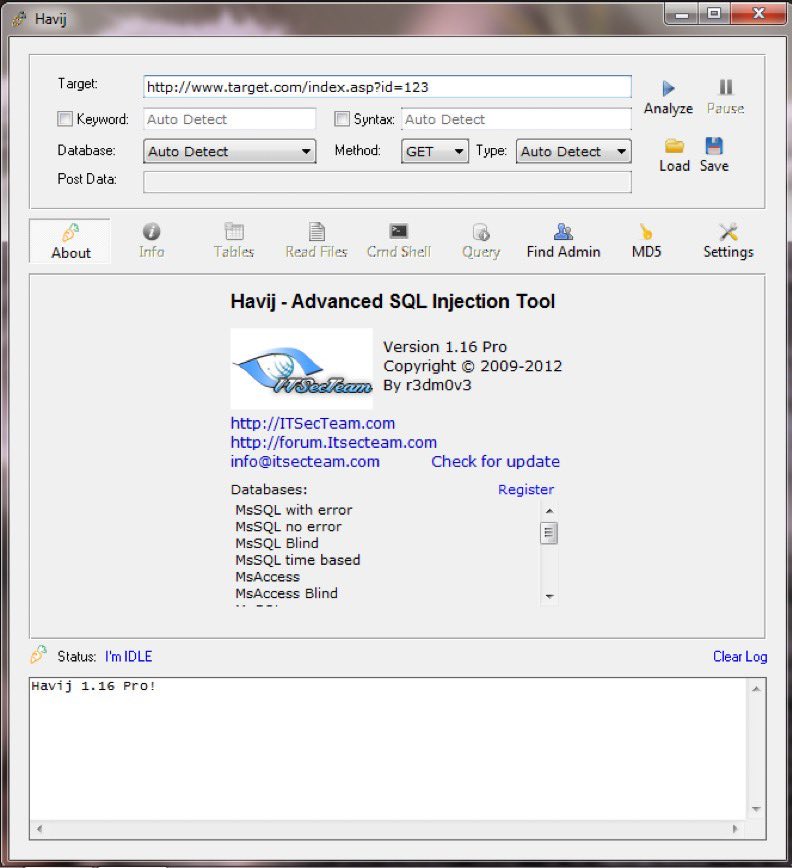The width and height of the screenshot is (792, 868).
Task: Open the About tab carrot icon
Action: tap(71, 232)
